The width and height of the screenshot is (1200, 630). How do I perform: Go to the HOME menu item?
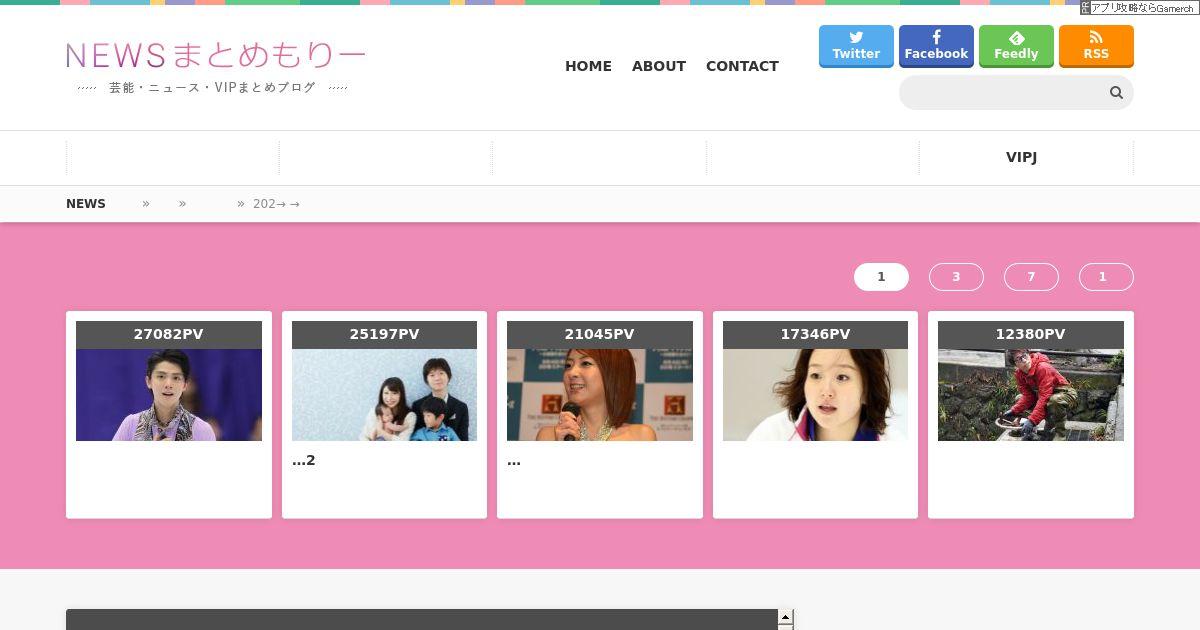point(588,66)
